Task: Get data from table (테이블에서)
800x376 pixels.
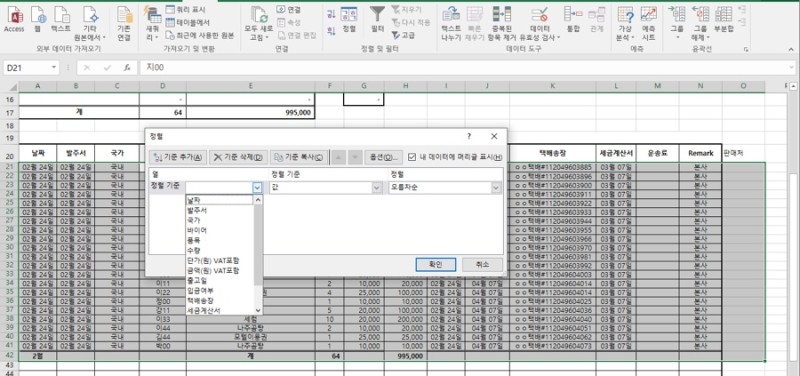Action: click(187, 22)
